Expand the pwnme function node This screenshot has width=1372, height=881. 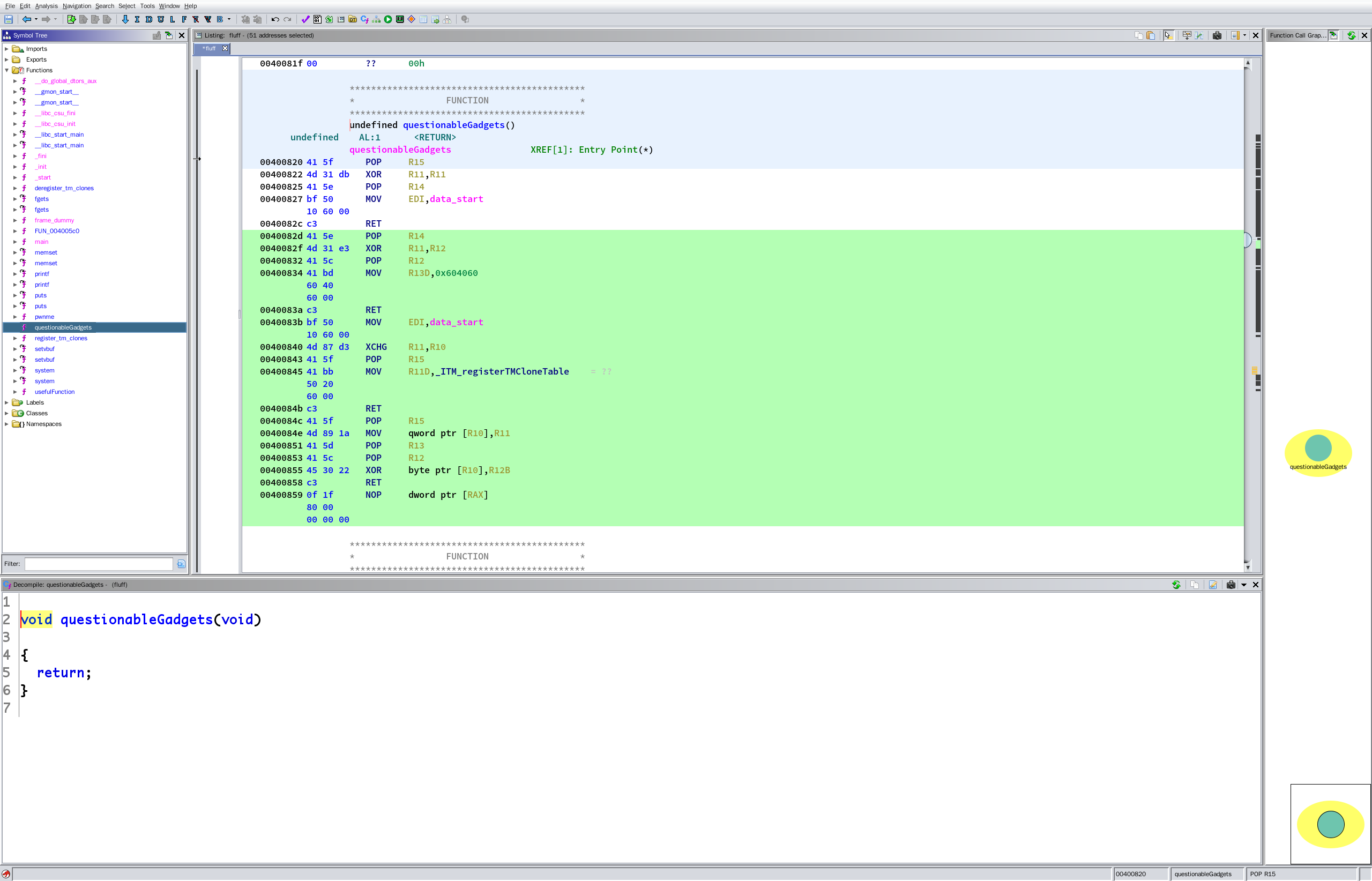pyautogui.click(x=16, y=317)
